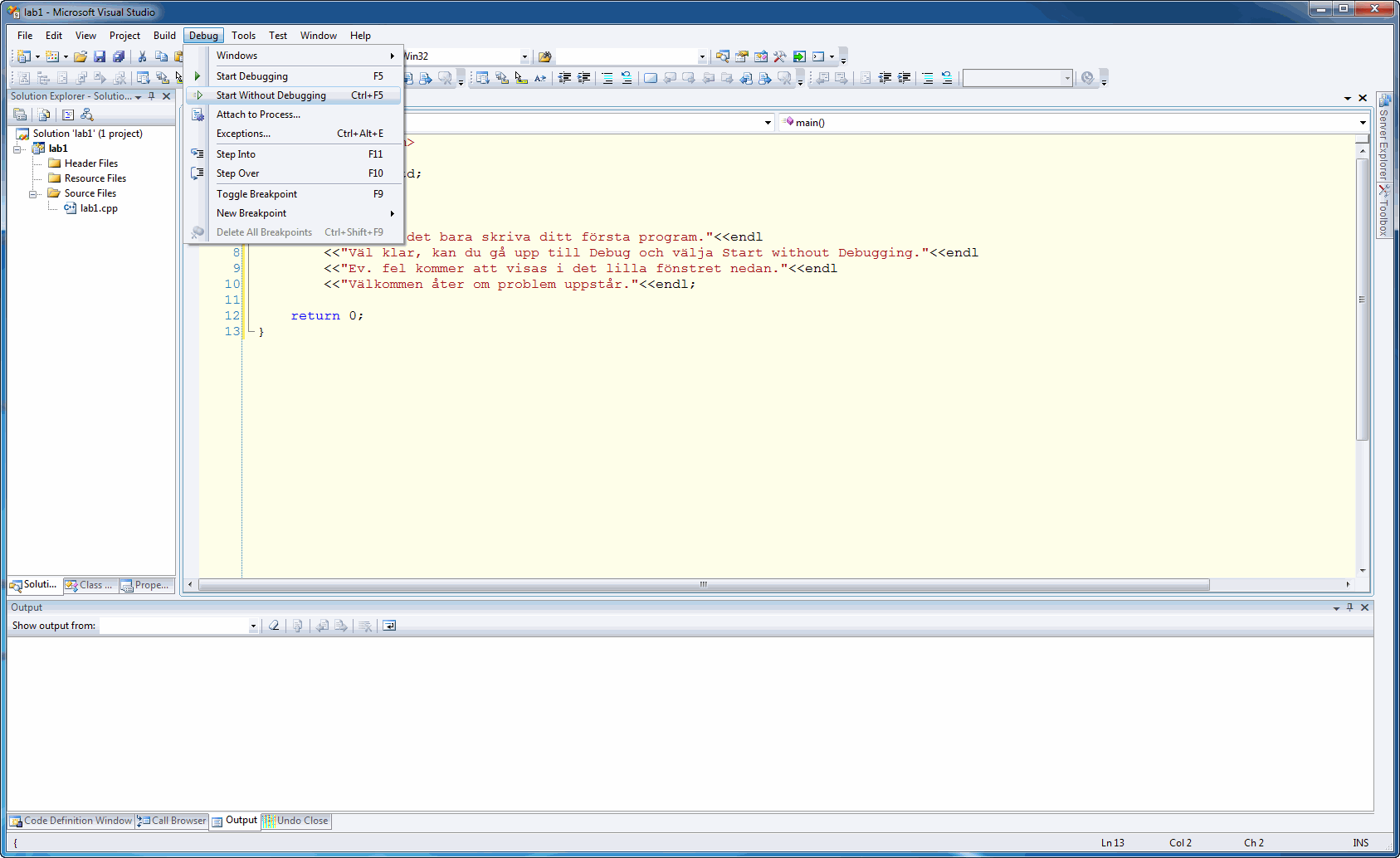1400x858 pixels.
Task: Switch to the Call Browser tab
Action: click(172, 821)
